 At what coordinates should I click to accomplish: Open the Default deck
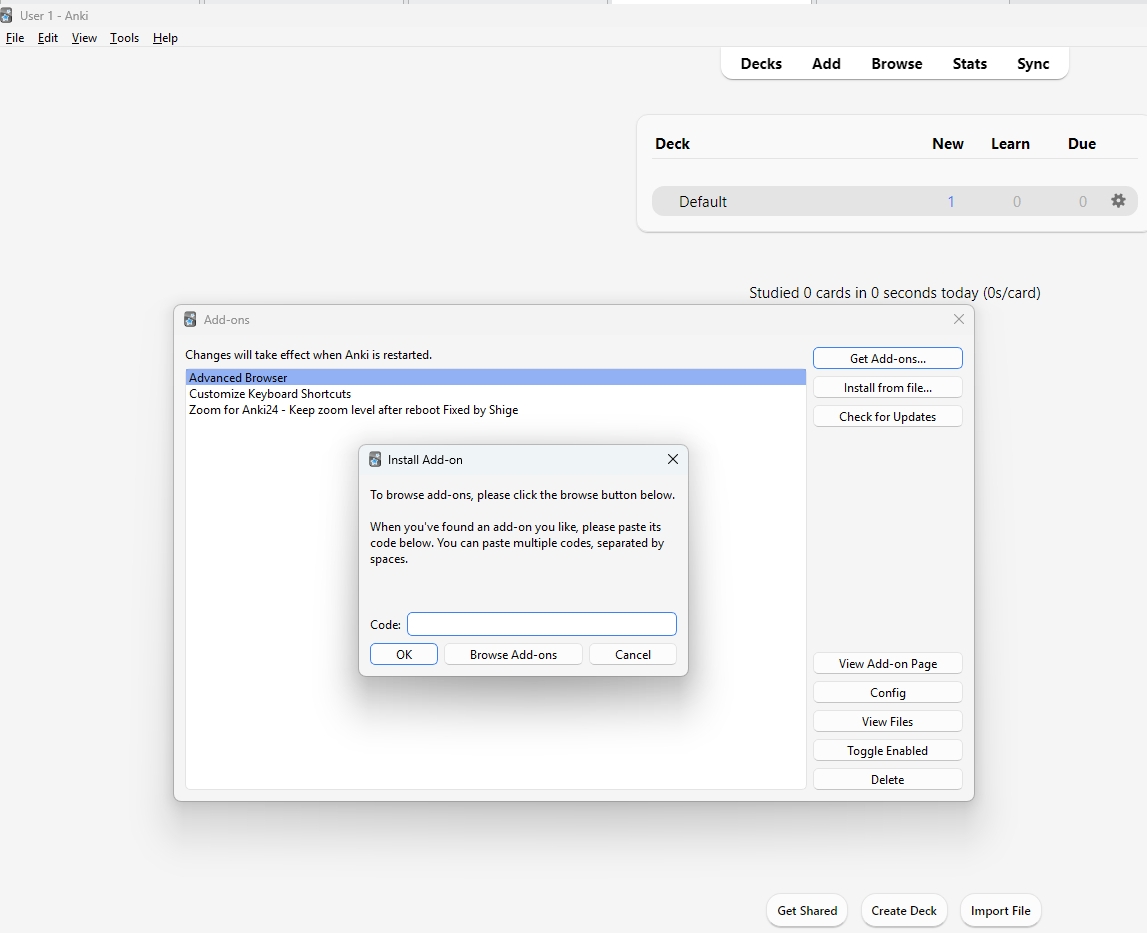pos(702,201)
